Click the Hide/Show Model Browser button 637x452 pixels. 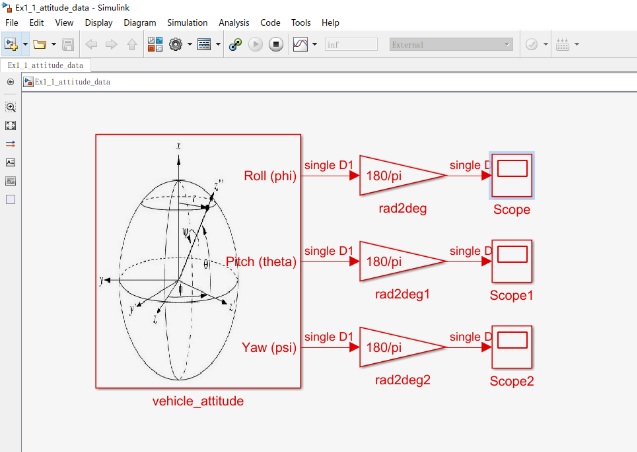point(11,82)
